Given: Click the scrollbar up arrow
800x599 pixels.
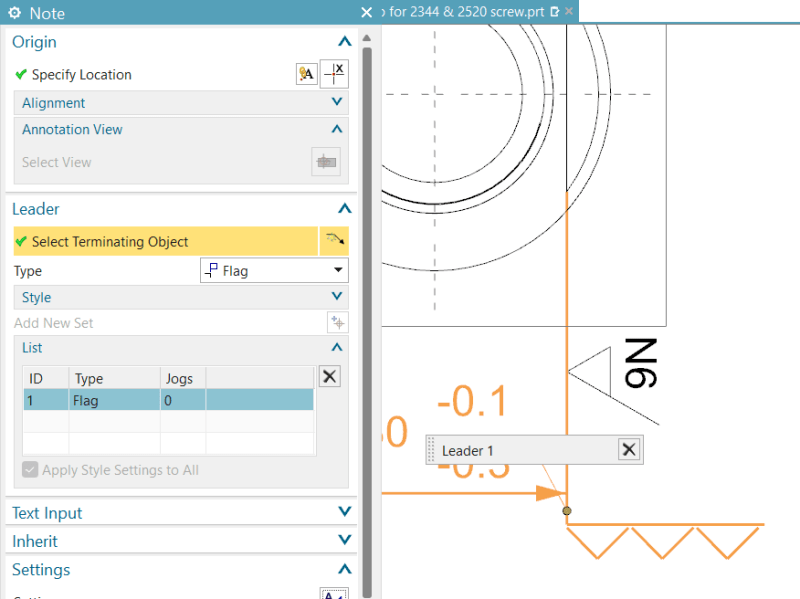Looking at the screenshot, I should click(366, 38).
